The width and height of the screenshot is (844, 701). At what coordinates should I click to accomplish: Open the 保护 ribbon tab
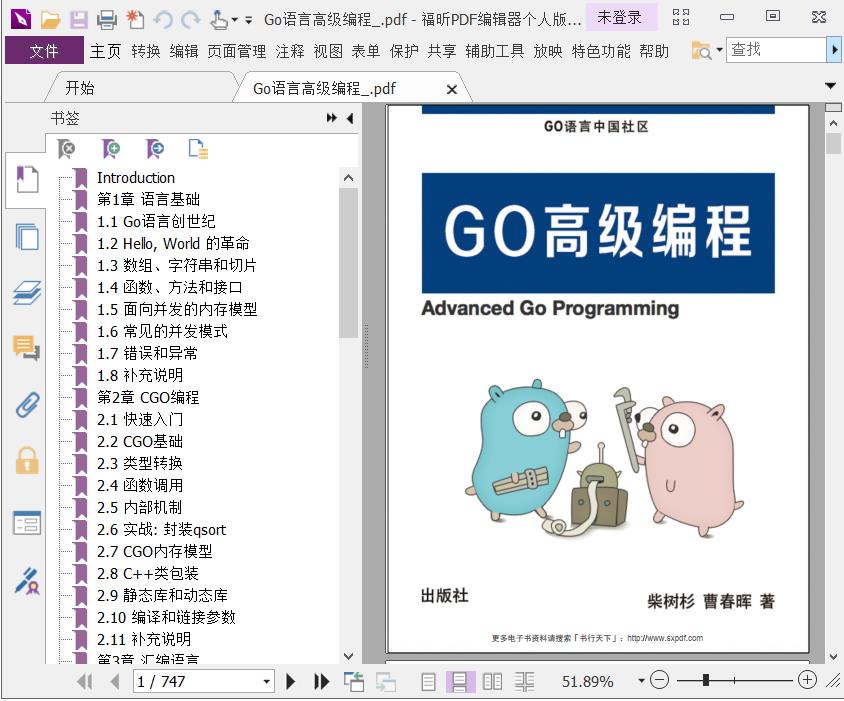point(404,51)
